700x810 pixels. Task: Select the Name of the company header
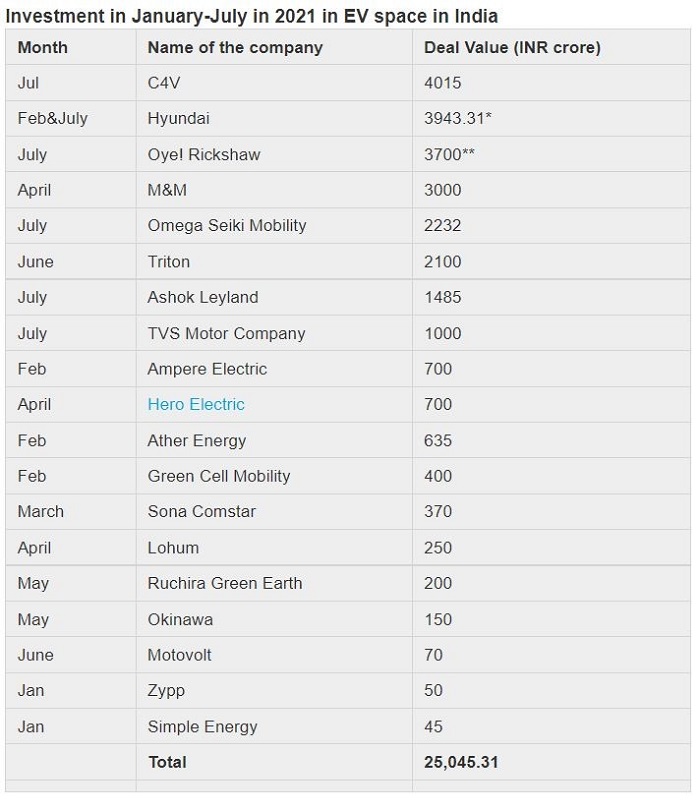(235, 48)
